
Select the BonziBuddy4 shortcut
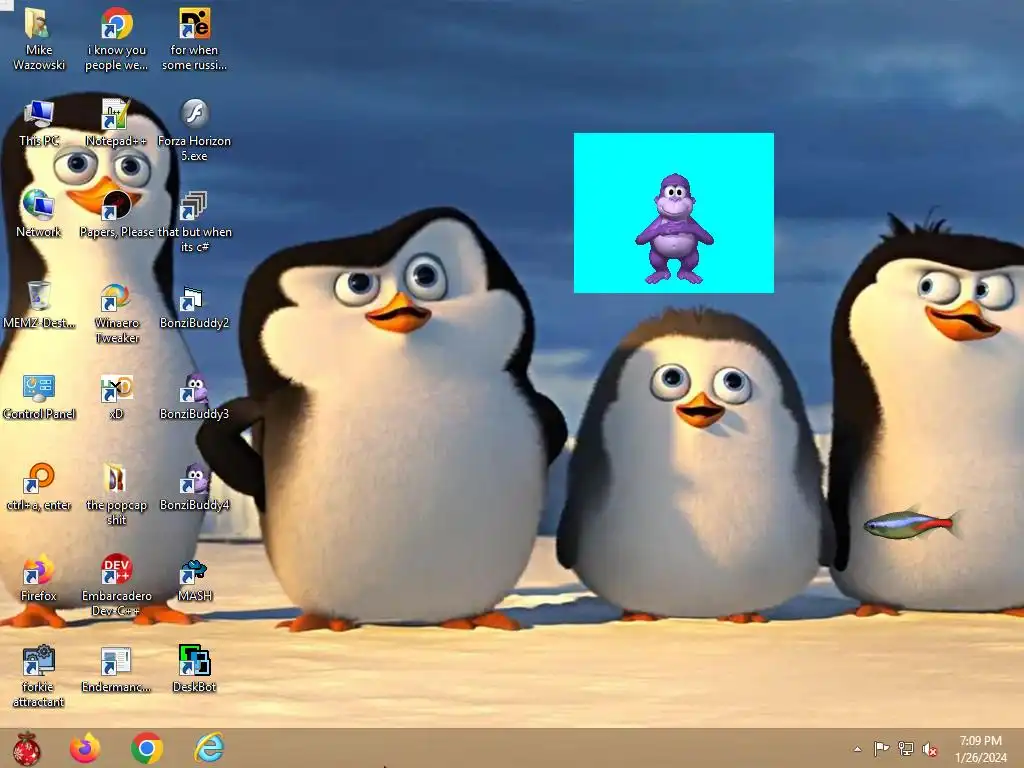194,478
